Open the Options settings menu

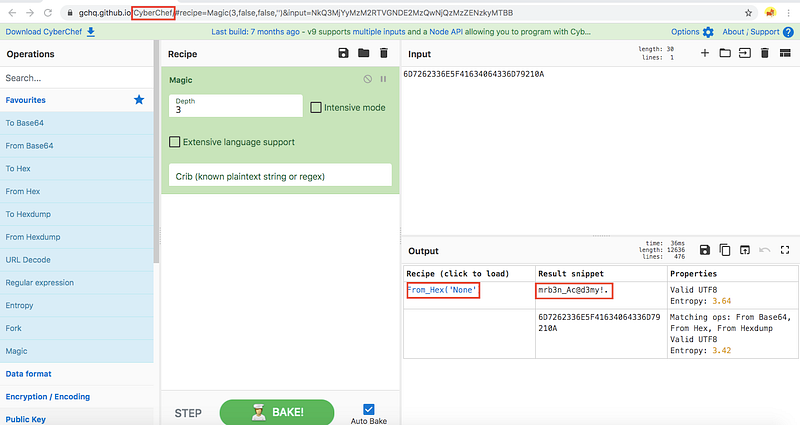(x=692, y=32)
